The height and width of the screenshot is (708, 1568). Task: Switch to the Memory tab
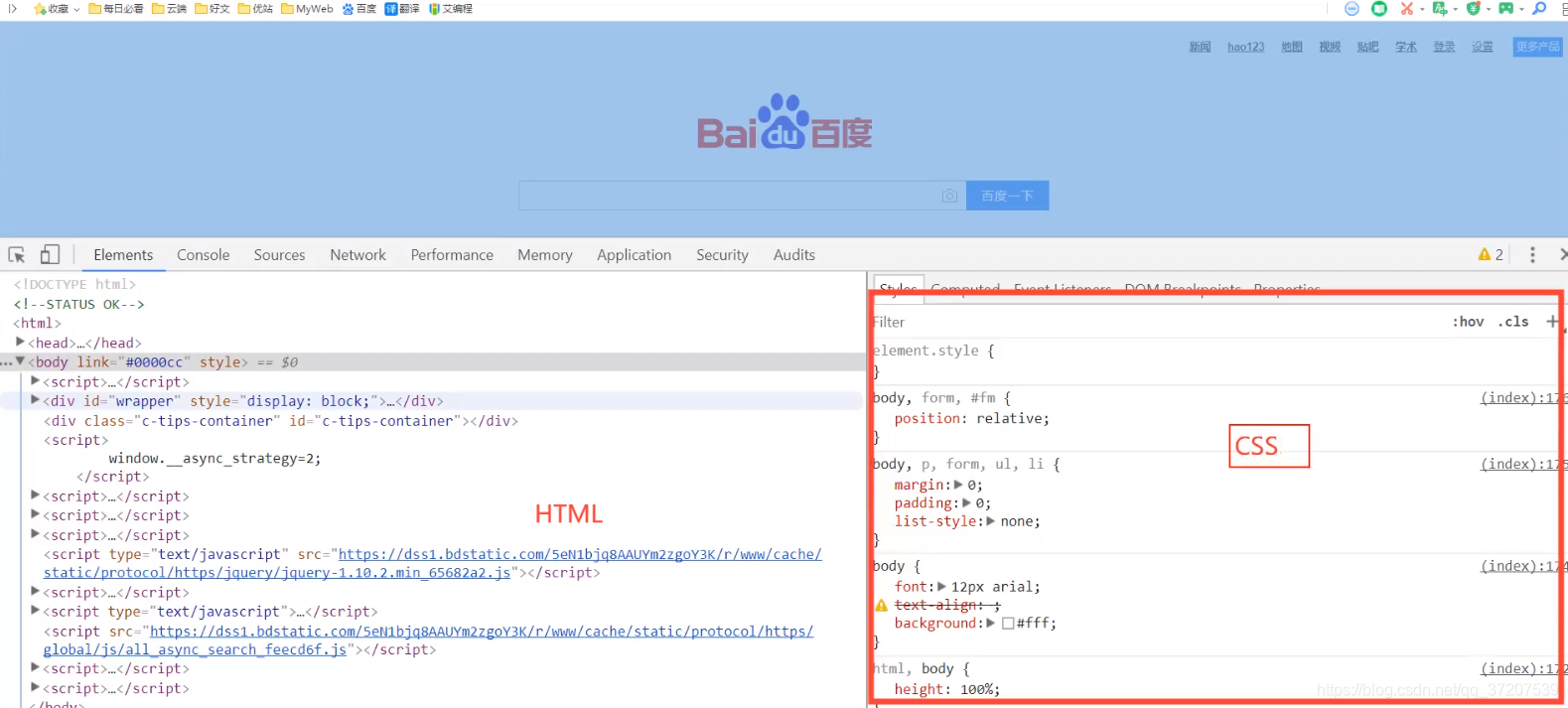click(545, 255)
